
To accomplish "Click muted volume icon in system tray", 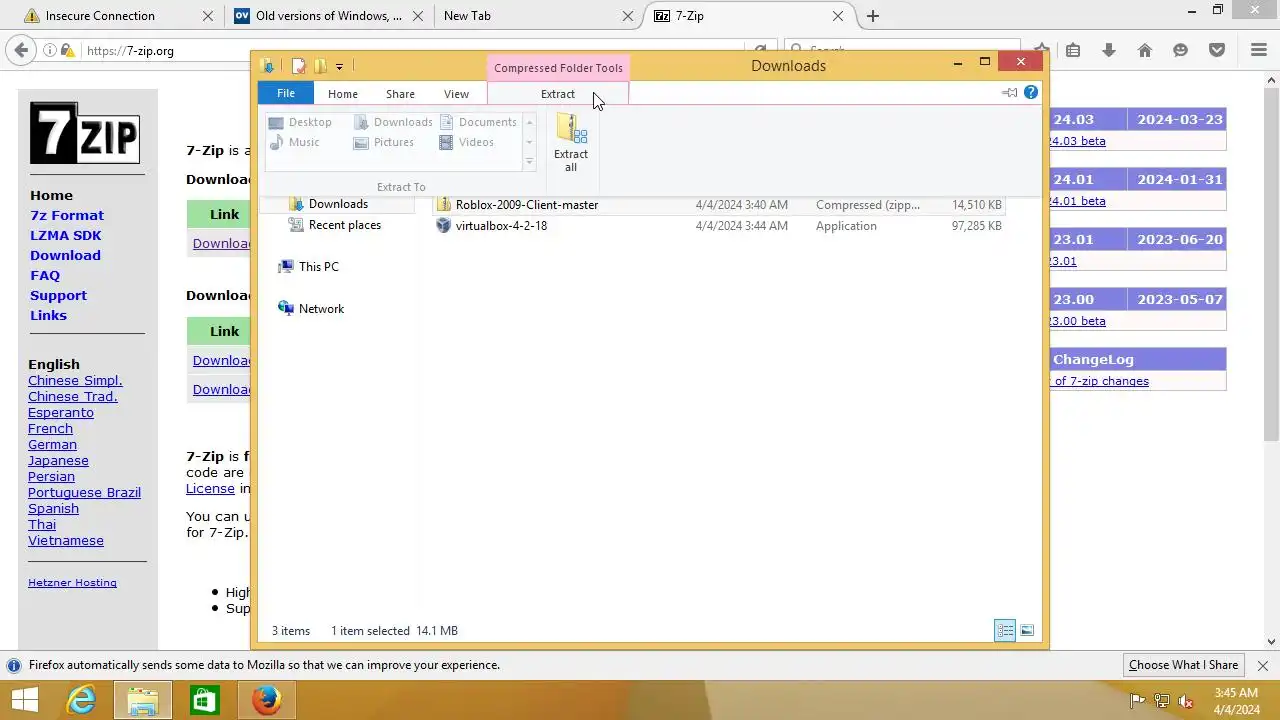I will click(x=1186, y=701).
